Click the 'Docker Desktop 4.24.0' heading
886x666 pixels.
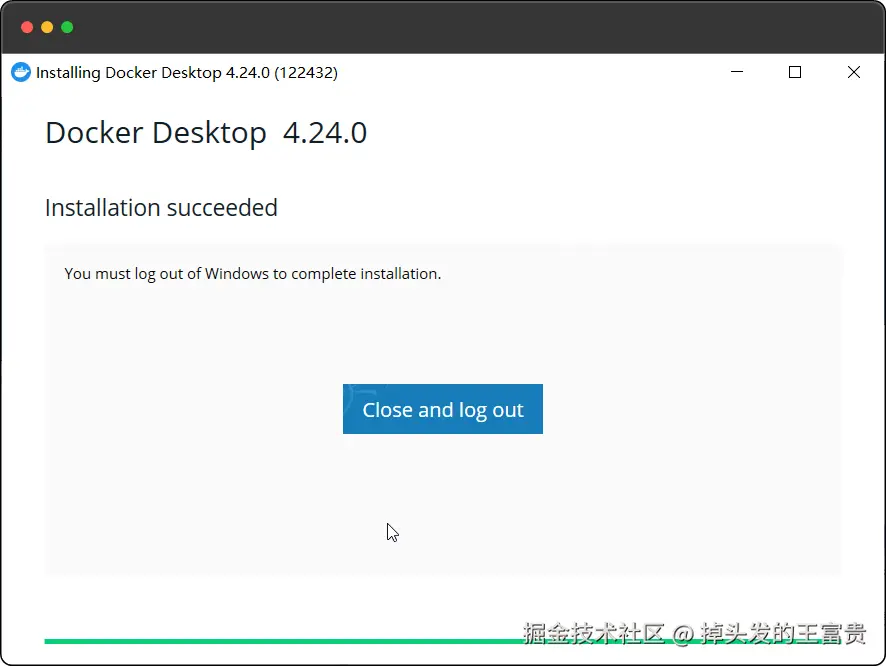[206, 133]
